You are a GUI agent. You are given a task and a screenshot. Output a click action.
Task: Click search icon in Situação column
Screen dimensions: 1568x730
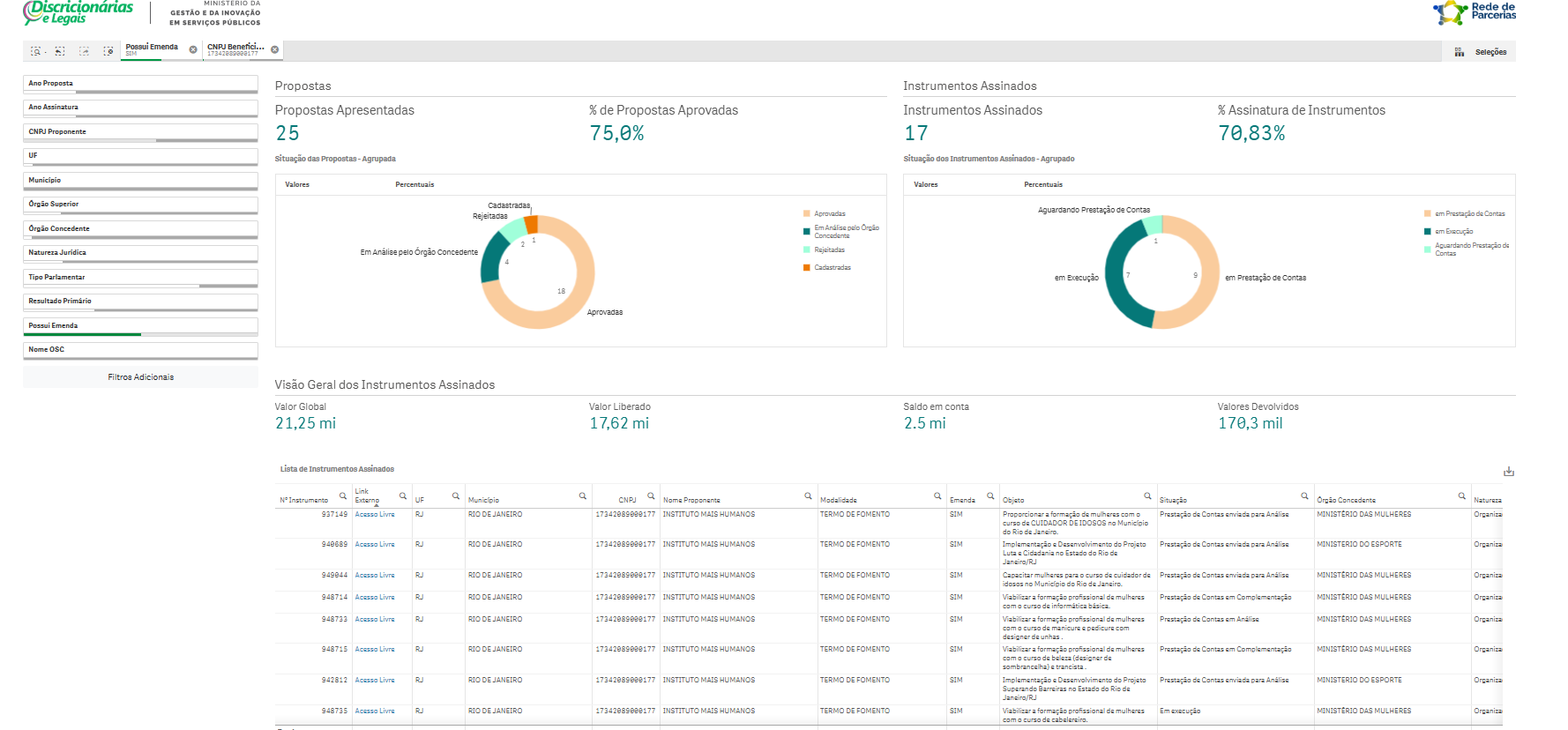[1304, 496]
